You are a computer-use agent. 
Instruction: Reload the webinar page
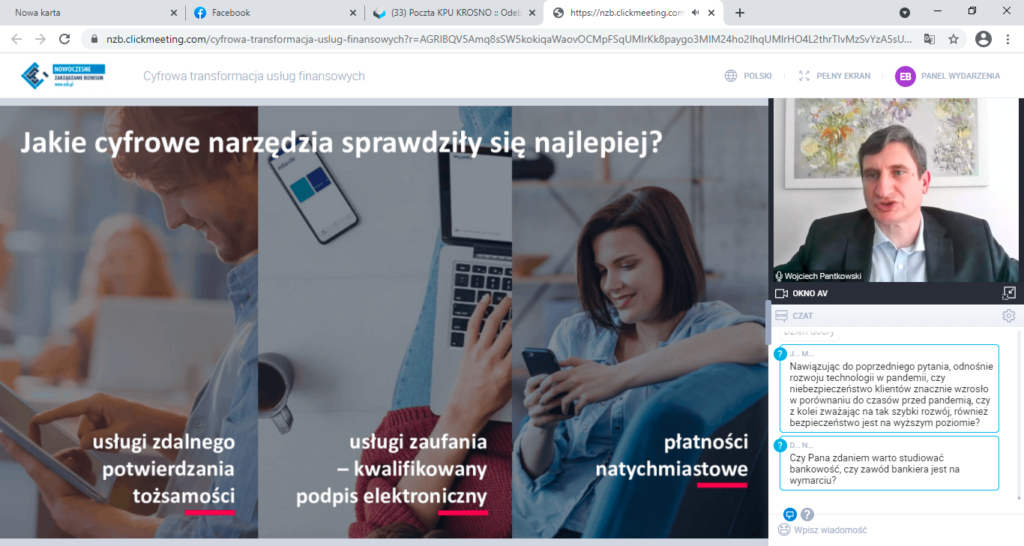coord(64,39)
